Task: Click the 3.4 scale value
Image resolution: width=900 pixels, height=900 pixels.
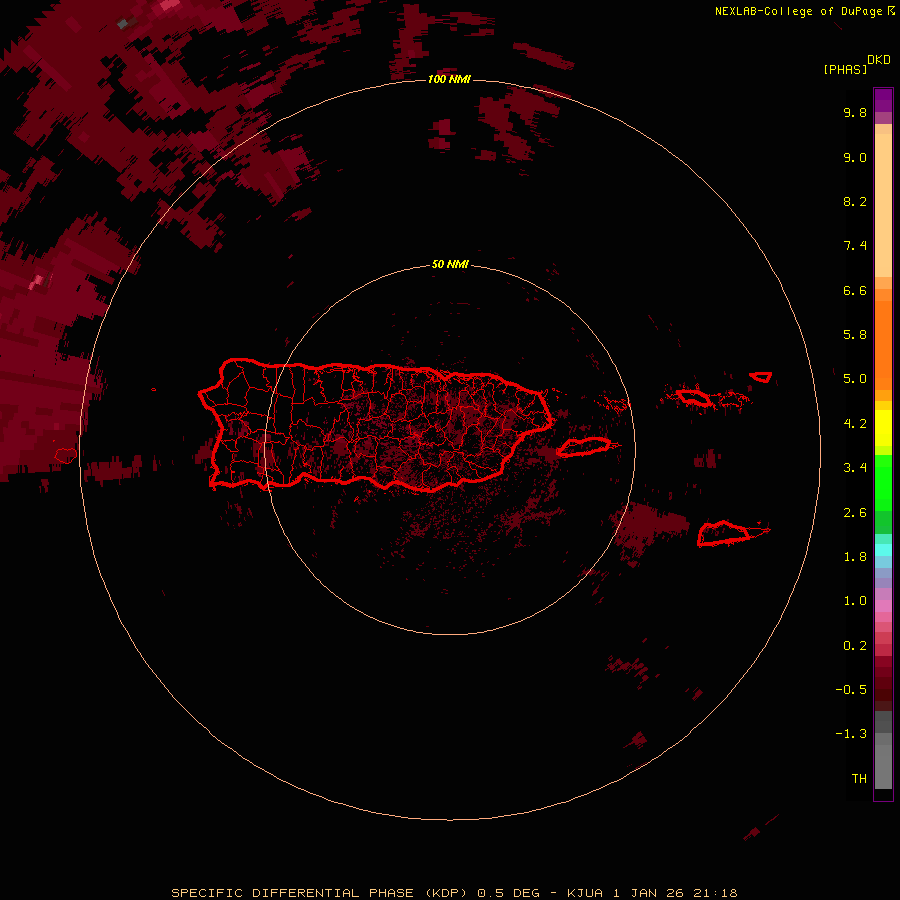Action: [855, 468]
